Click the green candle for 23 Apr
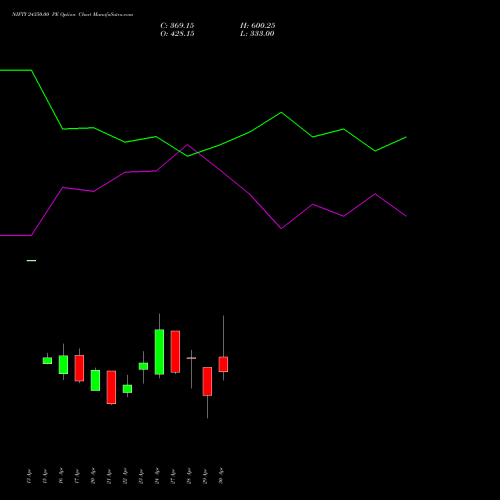 pos(143,366)
